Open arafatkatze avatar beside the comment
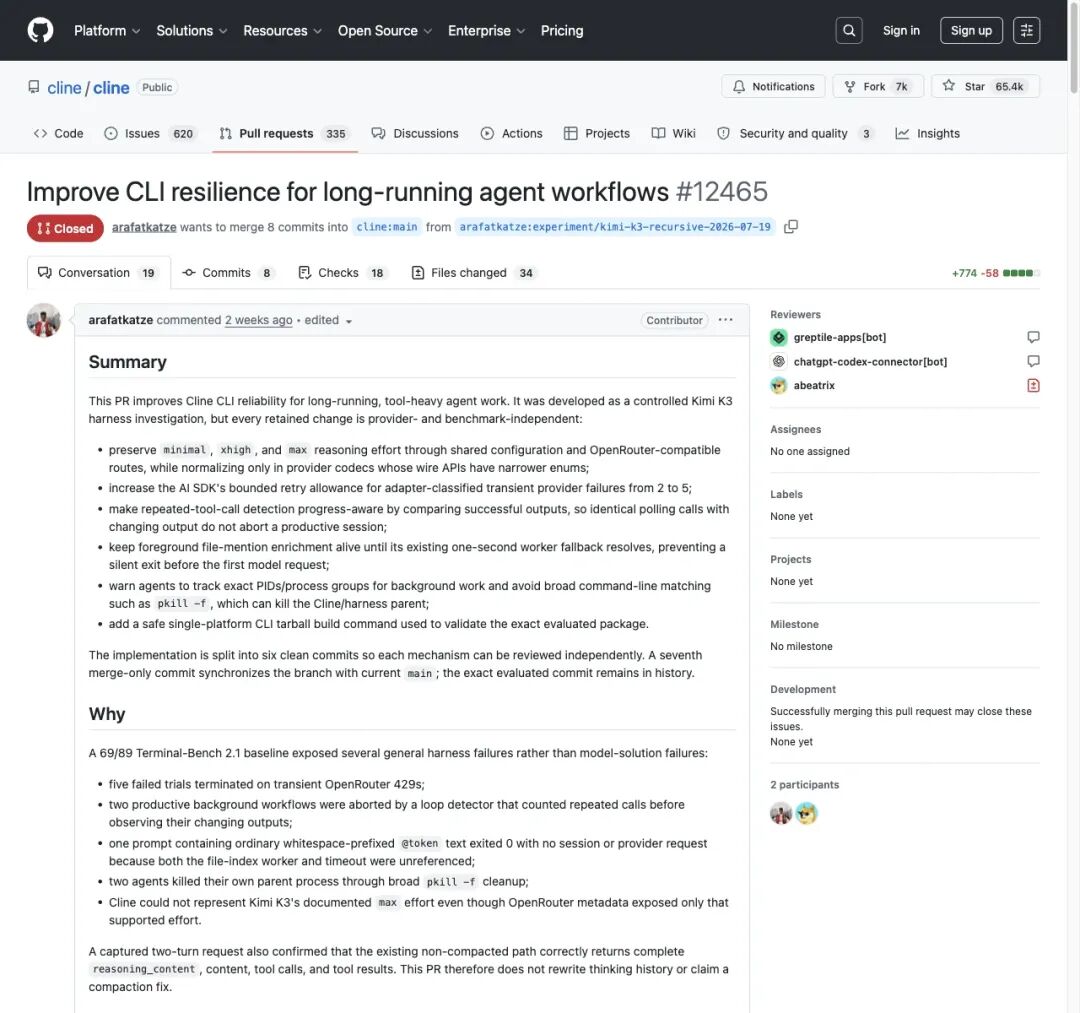This screenshot has width=1080, height=1013. tap(43, 320)
